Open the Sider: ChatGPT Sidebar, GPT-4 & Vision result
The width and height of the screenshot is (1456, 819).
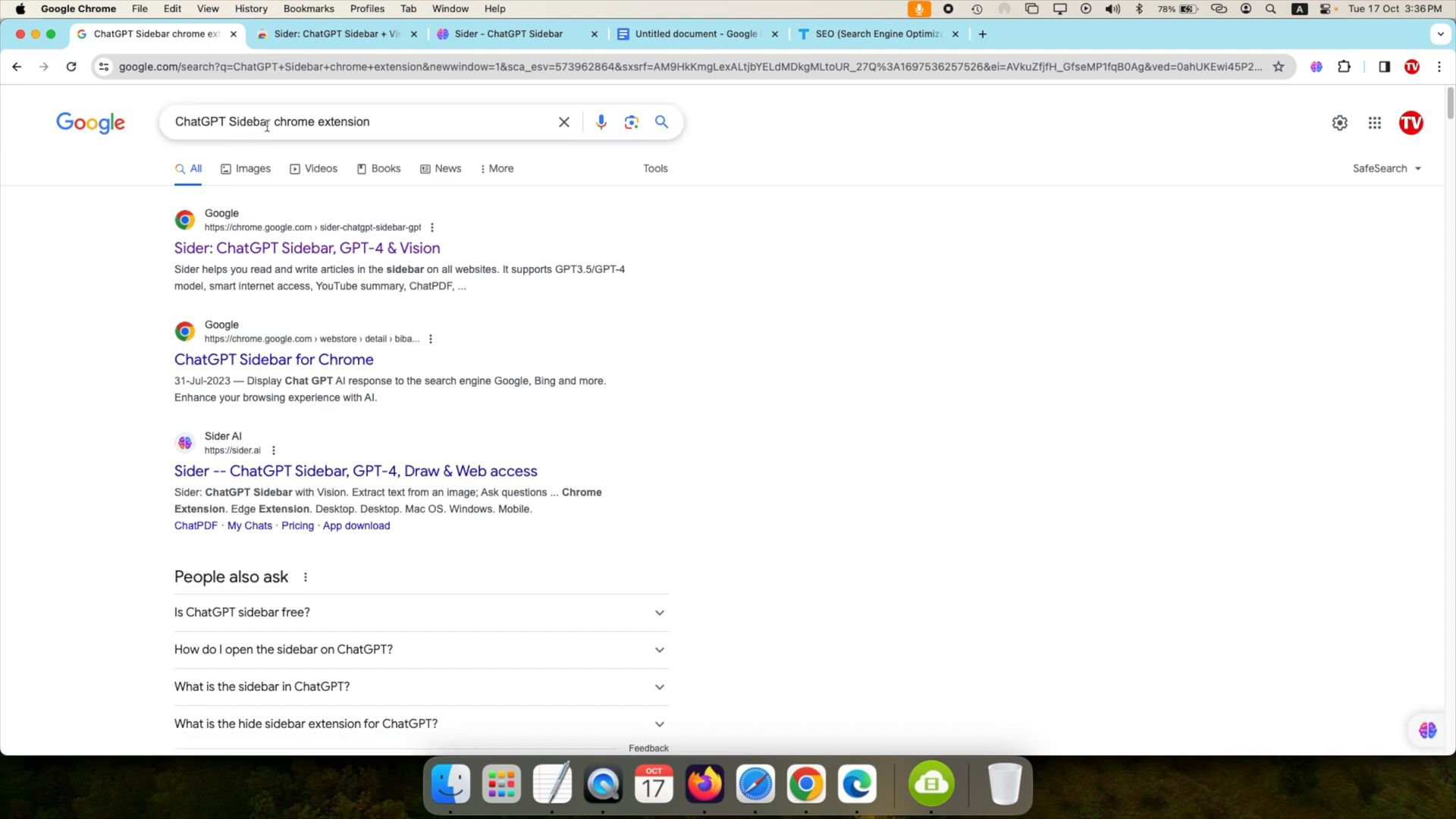(307, 248)
